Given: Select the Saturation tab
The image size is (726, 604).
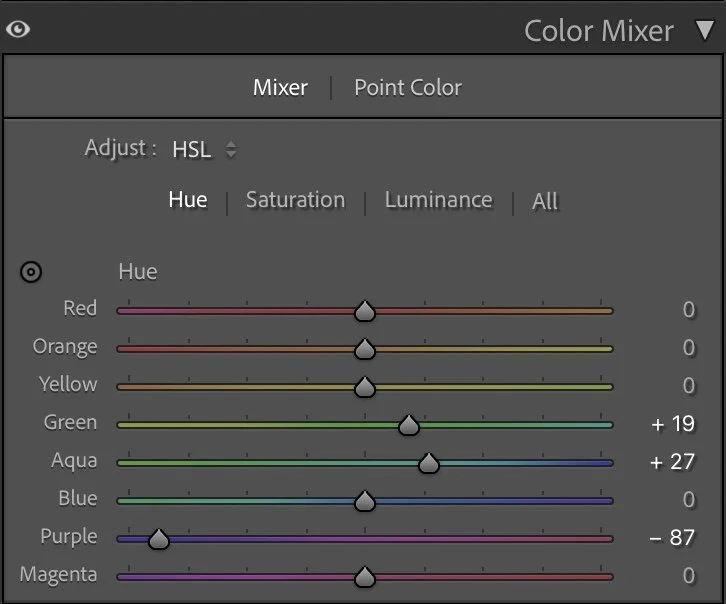Looking at the screenshot, I should (295, 200).
